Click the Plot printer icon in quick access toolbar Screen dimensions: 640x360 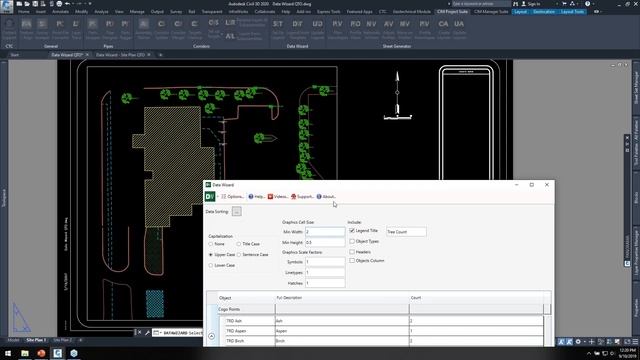point(59,4)
